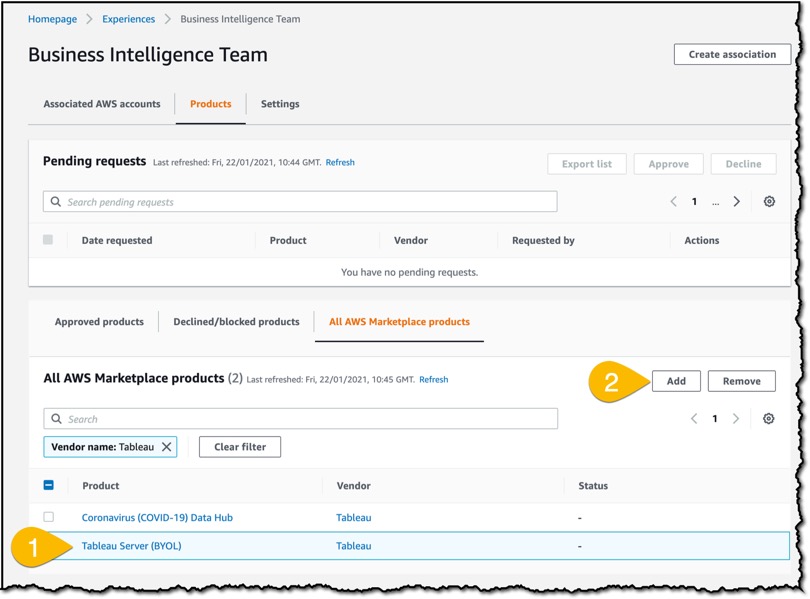Click the Decline button
This screenshot has height=599, width=810.
743,164
